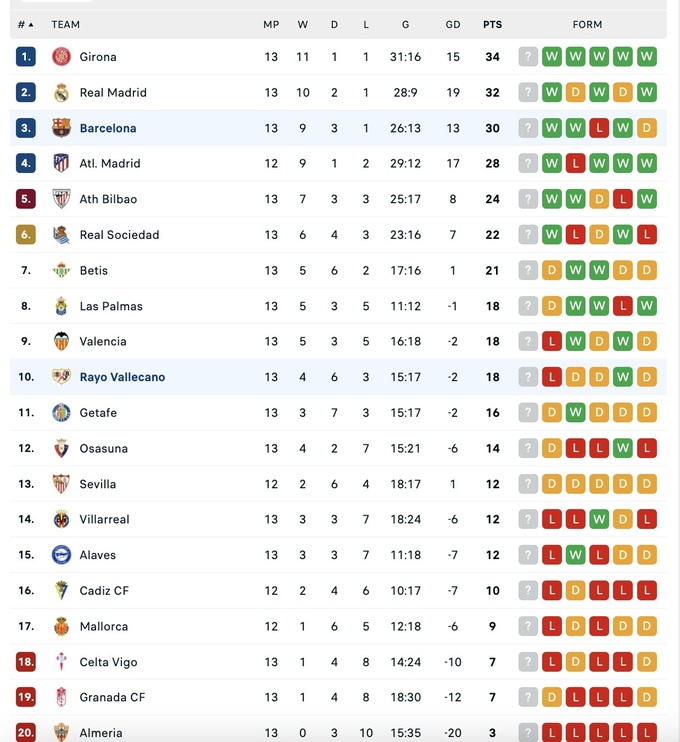Click the Betis club crest icon

pos(61,271)
